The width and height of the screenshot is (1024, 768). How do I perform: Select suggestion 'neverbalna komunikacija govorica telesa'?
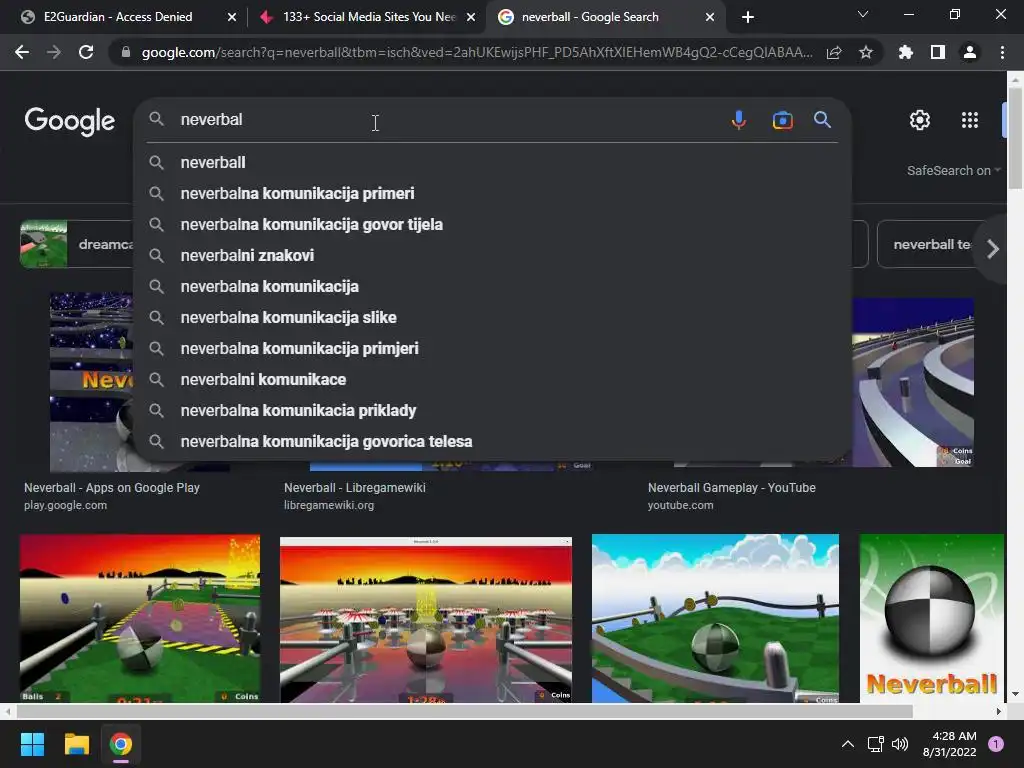(492, 441)
